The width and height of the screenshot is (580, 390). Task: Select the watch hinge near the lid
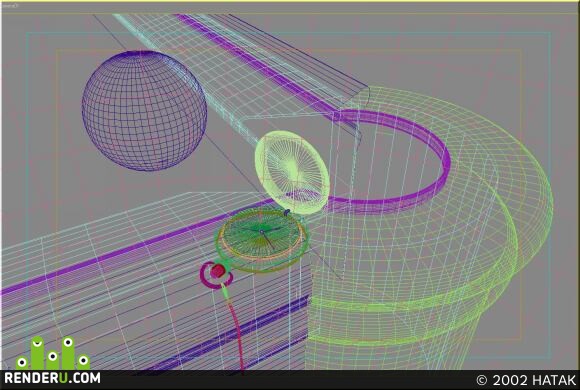[x=287, y=212]
